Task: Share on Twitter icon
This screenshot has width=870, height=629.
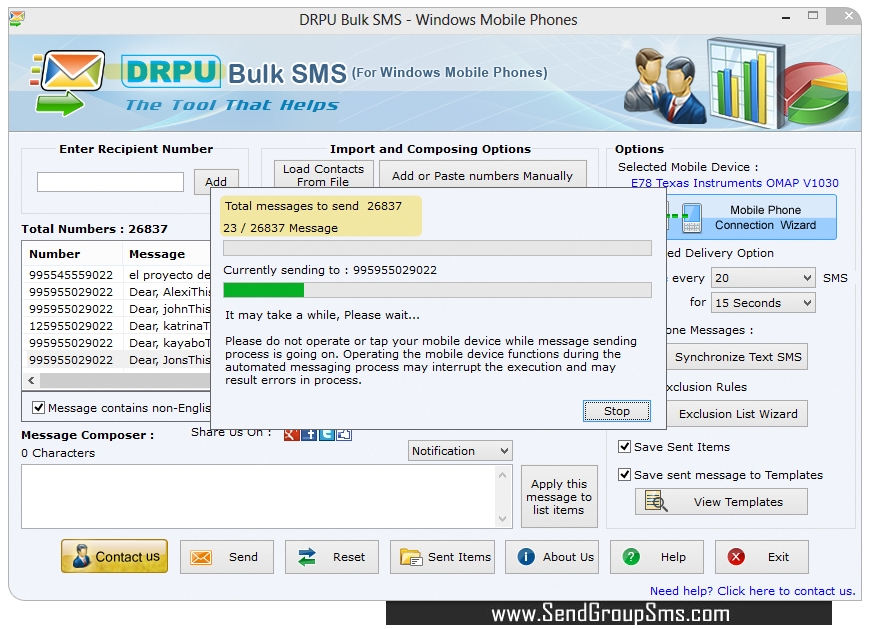Action: click(x=327, y=435)
